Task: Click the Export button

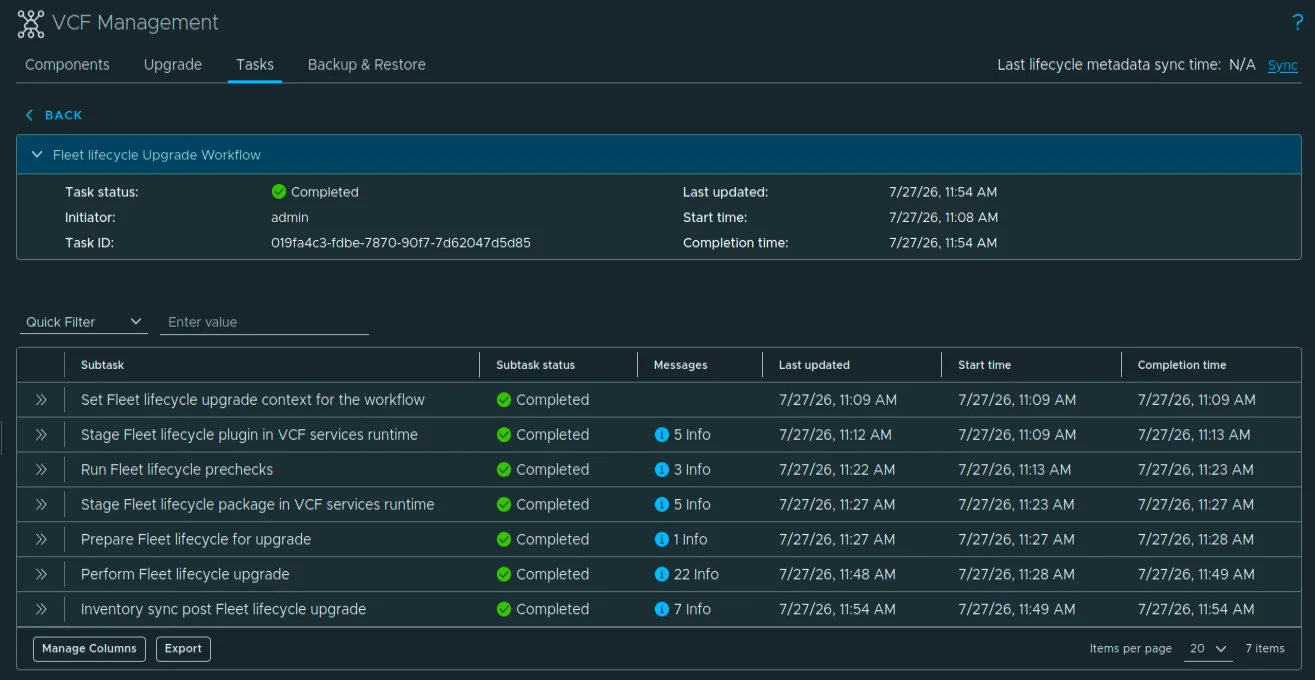Action: point(183,649)
